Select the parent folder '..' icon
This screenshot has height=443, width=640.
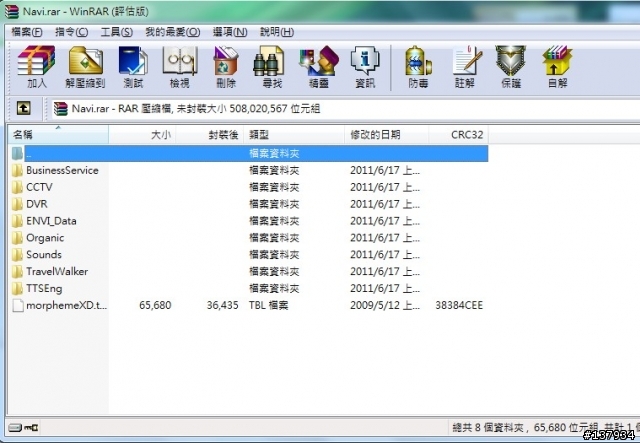point(17,154)
